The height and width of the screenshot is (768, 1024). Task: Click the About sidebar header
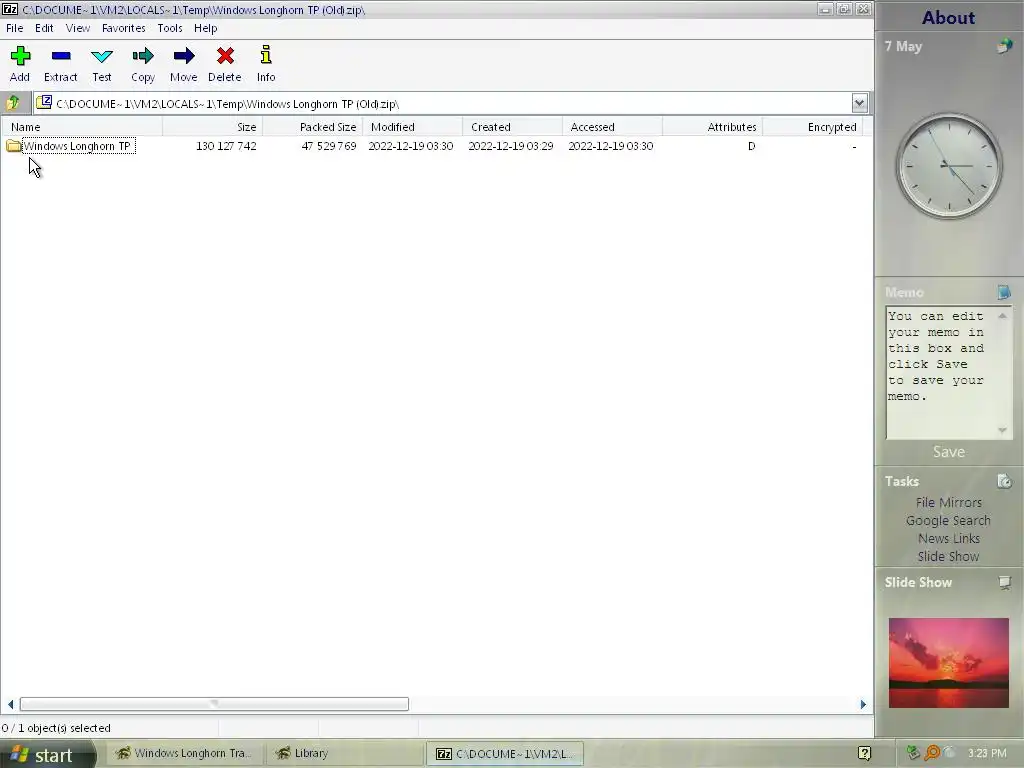(x=948, y=18)
